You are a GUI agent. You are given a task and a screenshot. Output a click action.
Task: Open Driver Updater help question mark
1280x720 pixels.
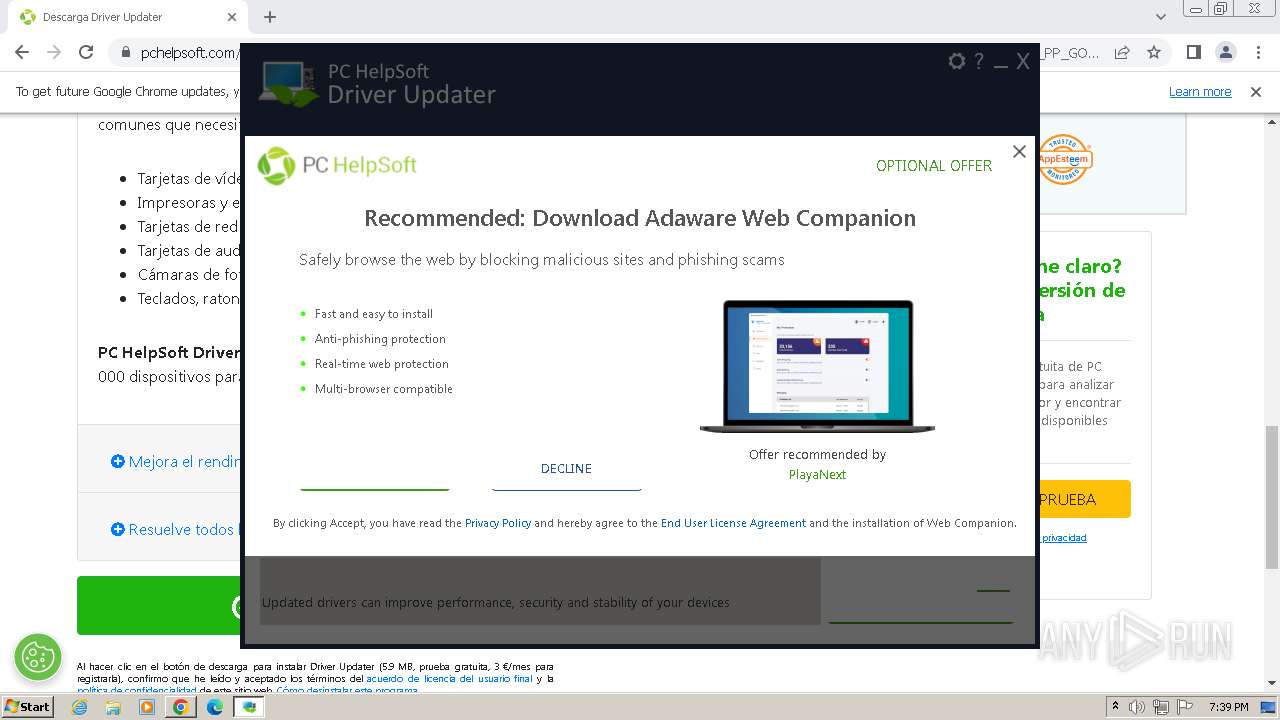click(x=979, y=61)
